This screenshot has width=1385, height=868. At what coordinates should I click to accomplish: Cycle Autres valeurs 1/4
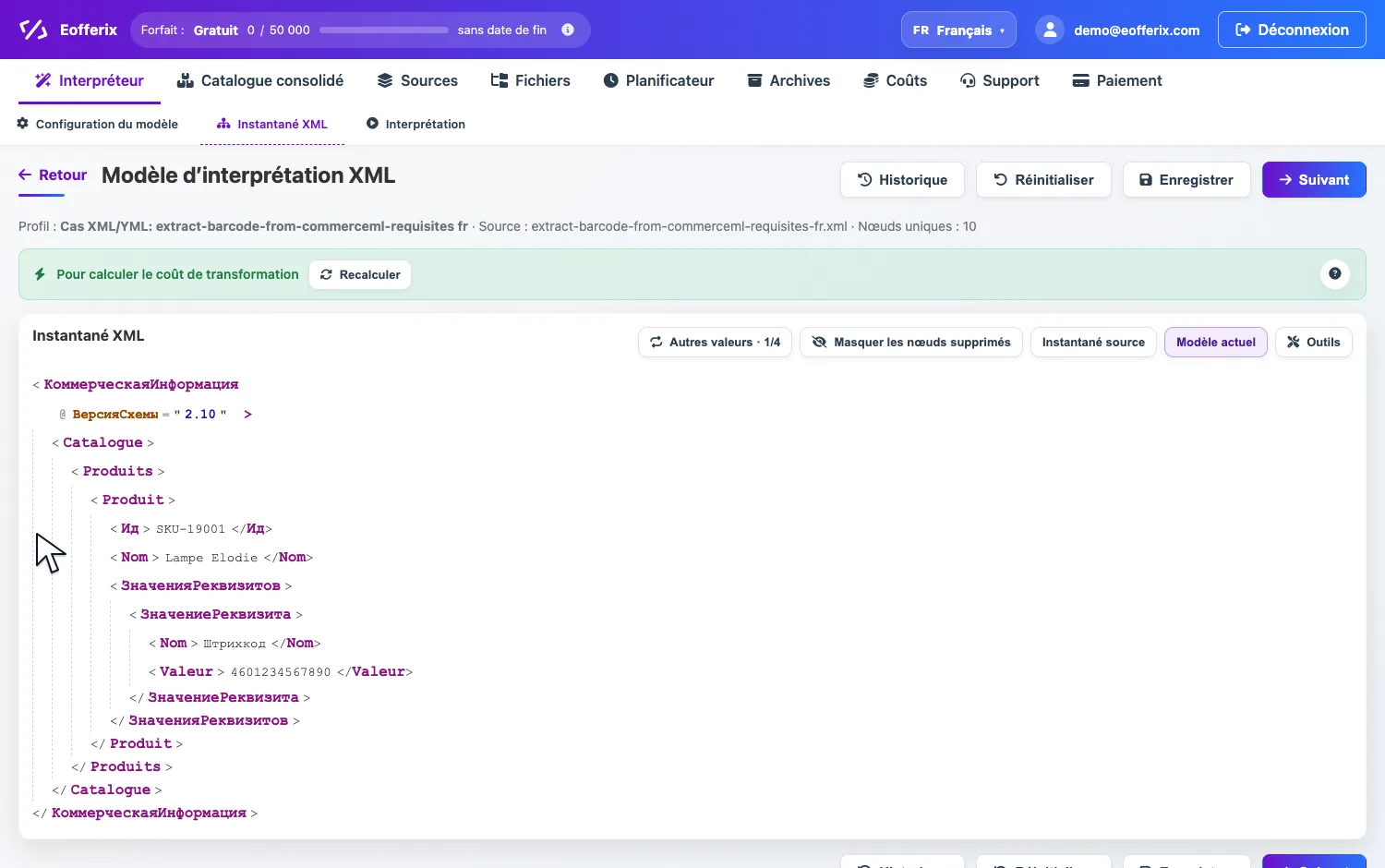(715, 342)
